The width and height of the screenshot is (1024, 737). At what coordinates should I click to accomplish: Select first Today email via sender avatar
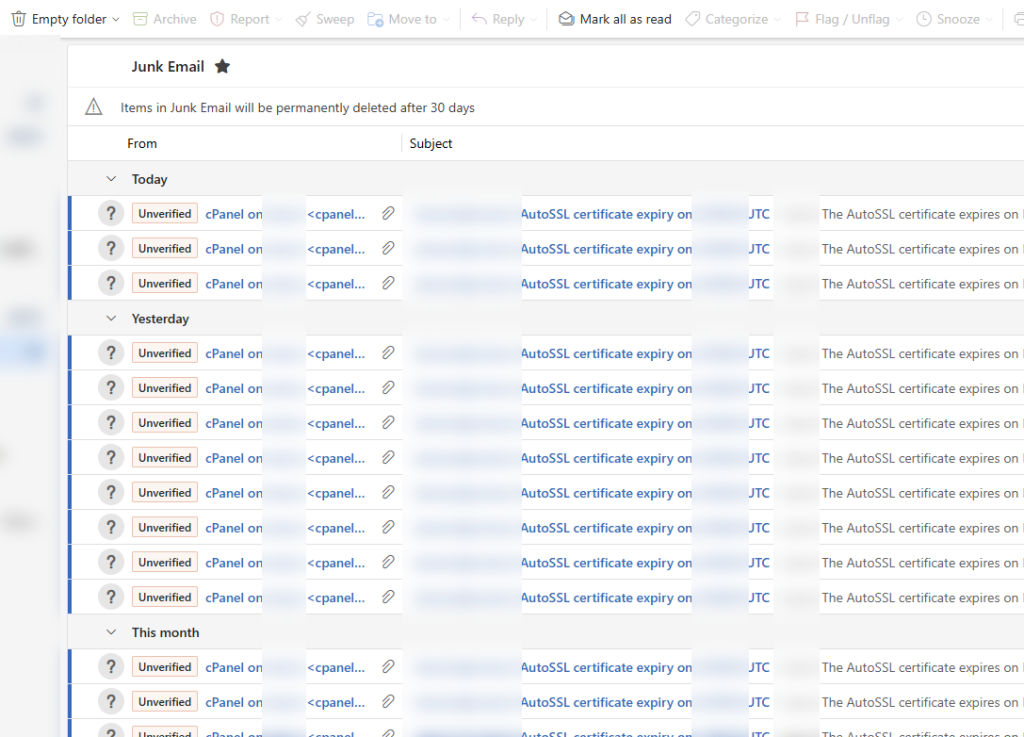tap(111, 213)
